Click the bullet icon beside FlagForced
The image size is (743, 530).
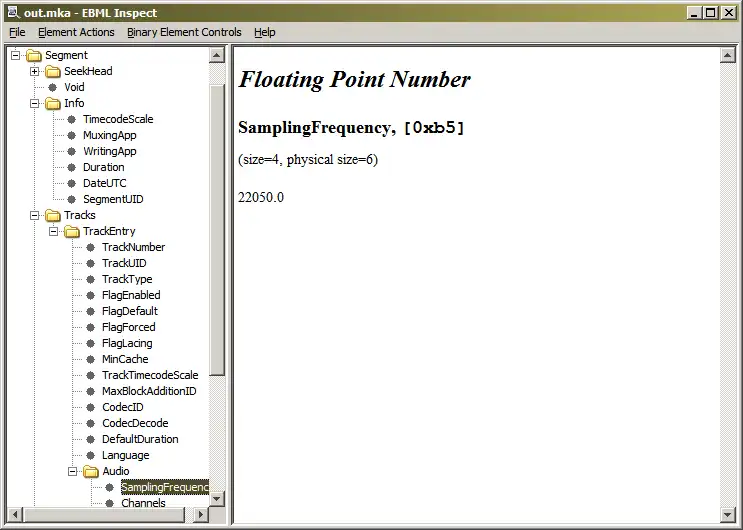click(91, 328)
